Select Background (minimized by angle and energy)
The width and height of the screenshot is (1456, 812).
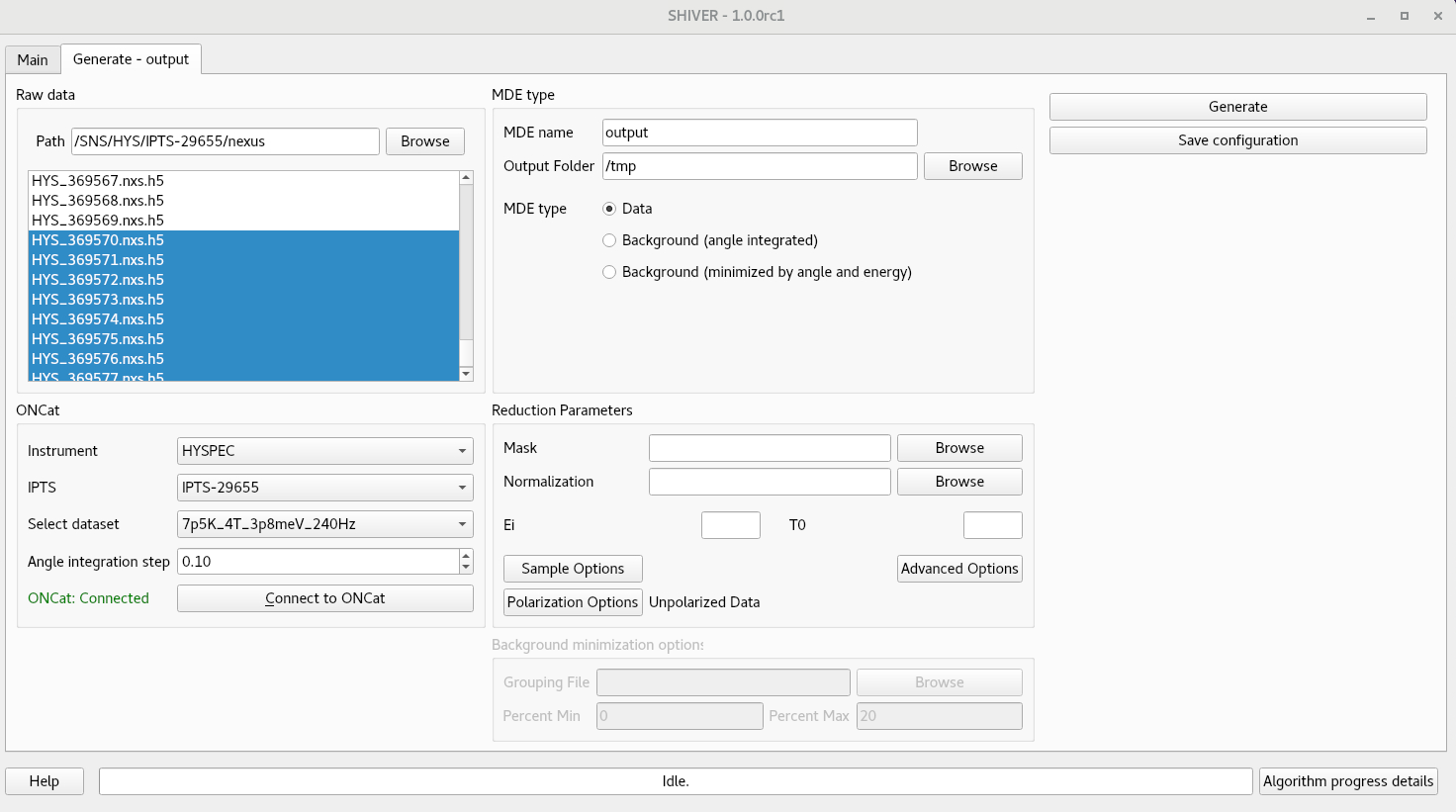tap(609, 272)
